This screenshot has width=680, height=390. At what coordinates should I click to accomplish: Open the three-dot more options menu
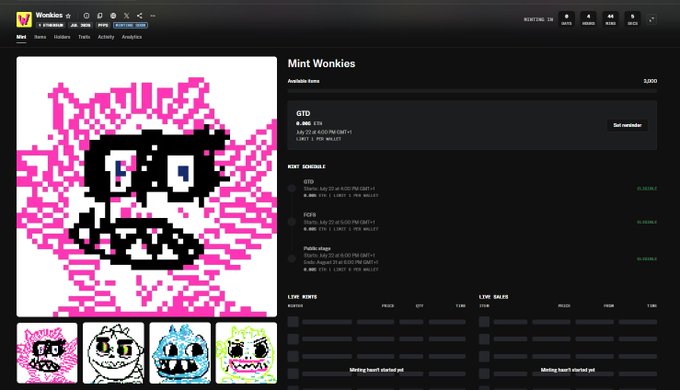pyautogui.click(x=153, y=16)
